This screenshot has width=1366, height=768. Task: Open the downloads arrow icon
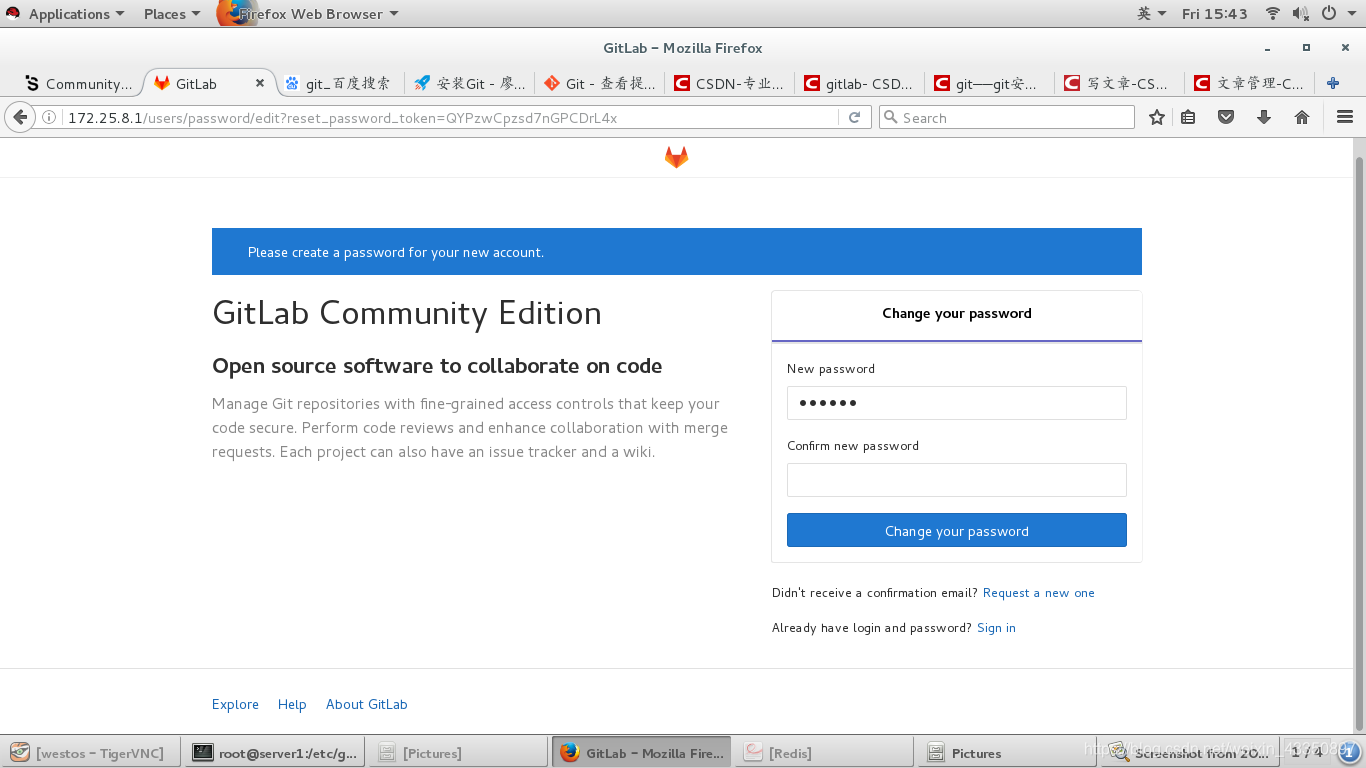(x=1264, y=117)
